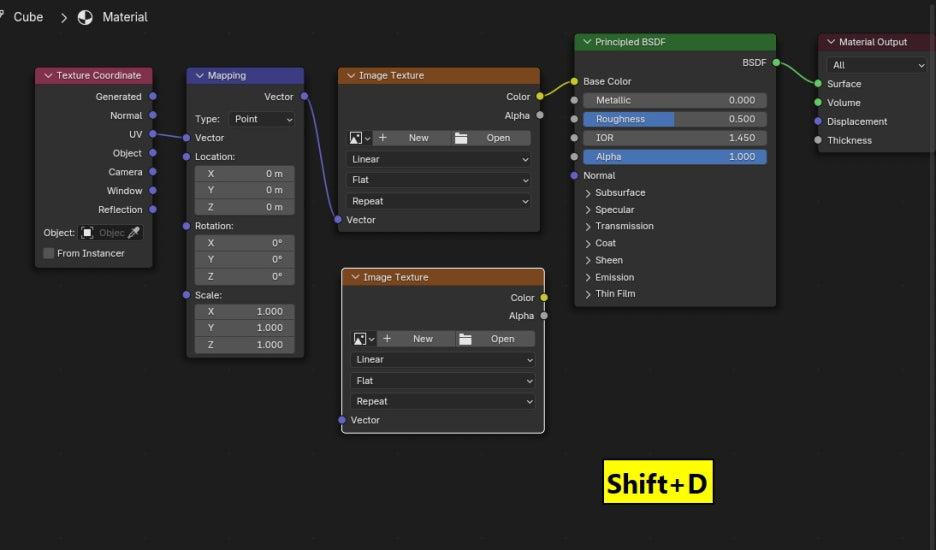The height and width of the screenshot is (550, 936).
Task: Click New button in upper Image Texture node
Action: [x=412, y=138]
